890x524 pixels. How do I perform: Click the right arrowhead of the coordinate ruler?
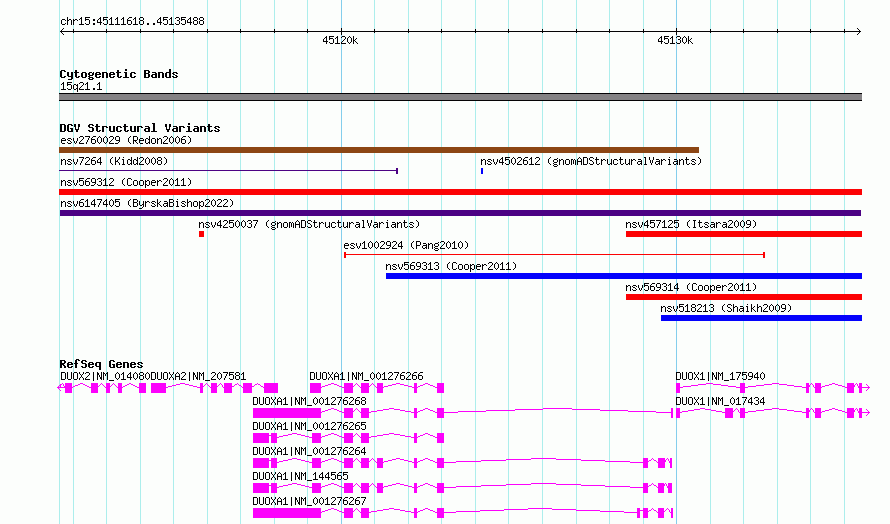858,32
